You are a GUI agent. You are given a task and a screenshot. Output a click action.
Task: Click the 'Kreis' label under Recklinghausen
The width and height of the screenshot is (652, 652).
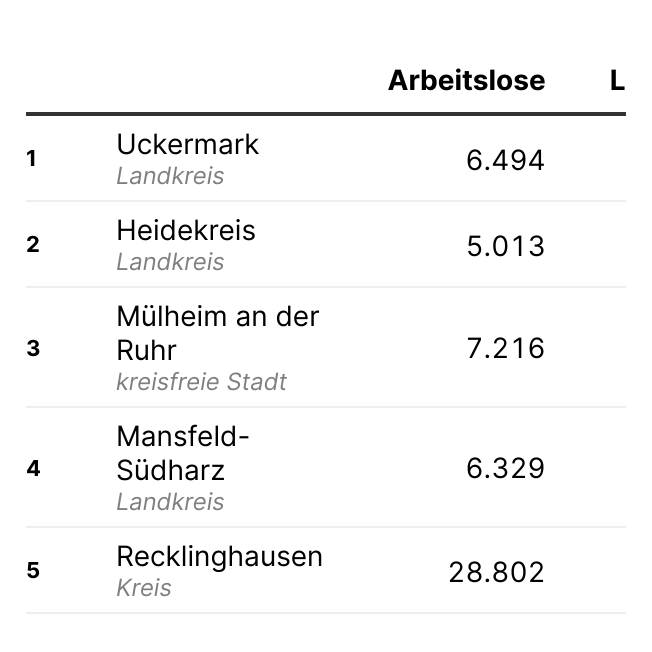pyautogui.click(x=144, y=588)
